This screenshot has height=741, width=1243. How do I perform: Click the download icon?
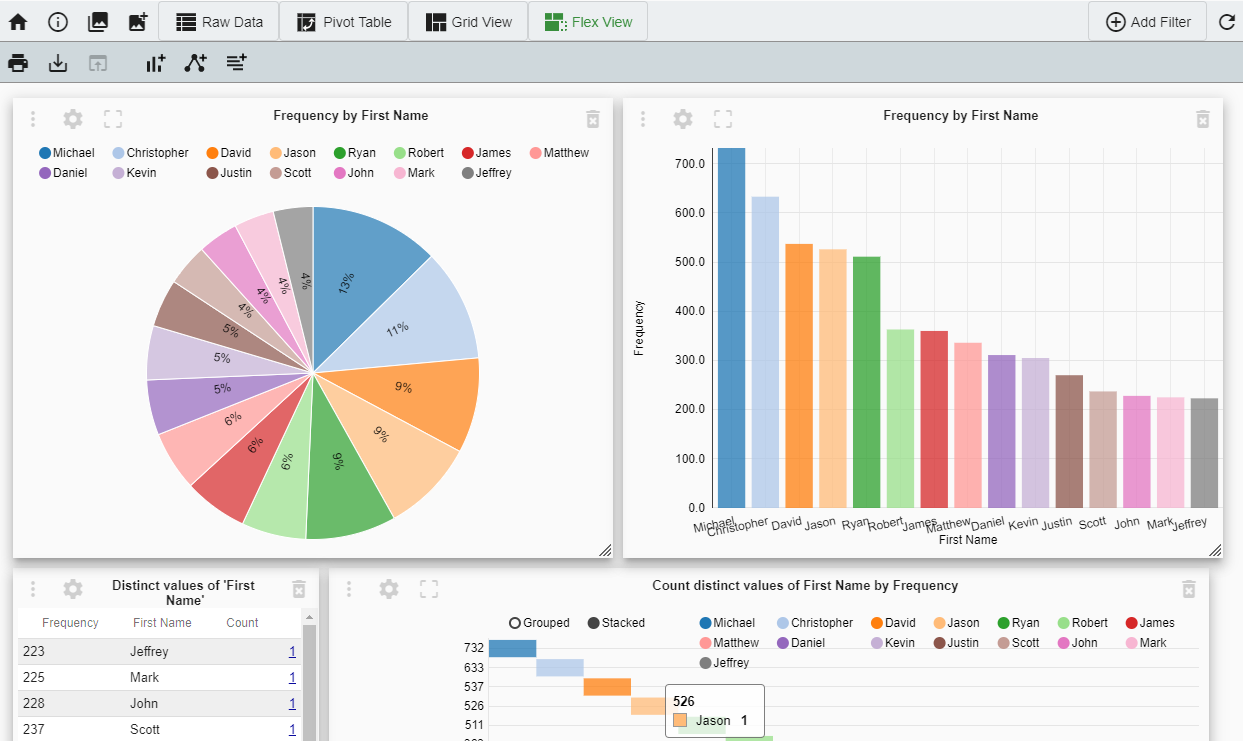[x=58, y=63]
